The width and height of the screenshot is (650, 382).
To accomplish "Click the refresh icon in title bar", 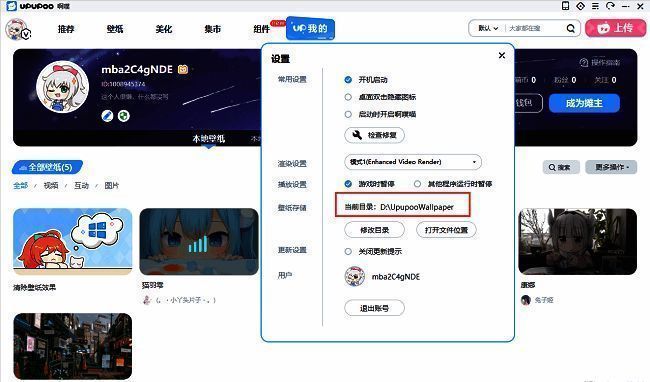I will [610, 6].
